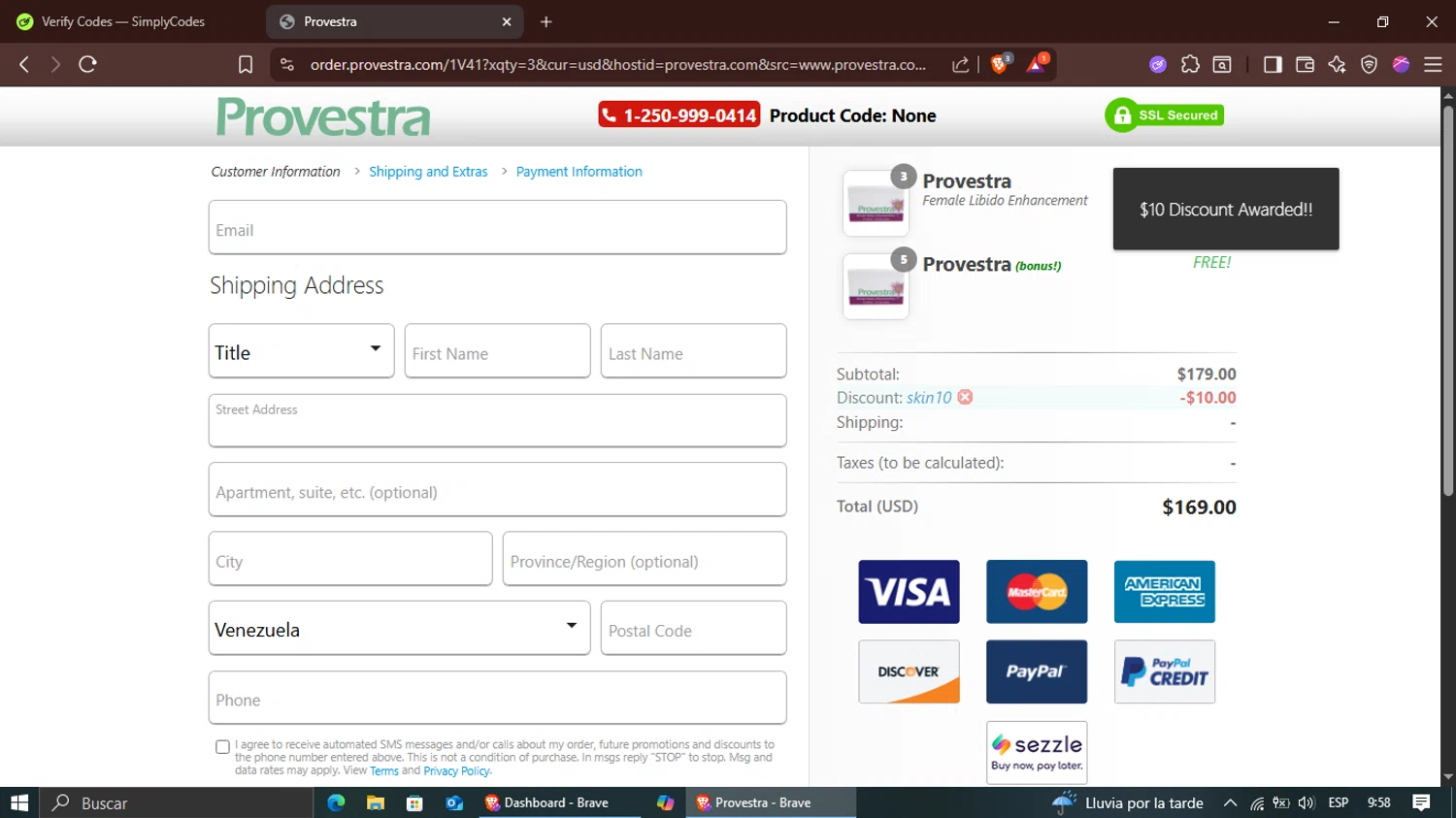Click the $10 Discount Awarded banner
Image resolution: width=1456 pixels, height=818 pixels.
[x=1226, y=209]
